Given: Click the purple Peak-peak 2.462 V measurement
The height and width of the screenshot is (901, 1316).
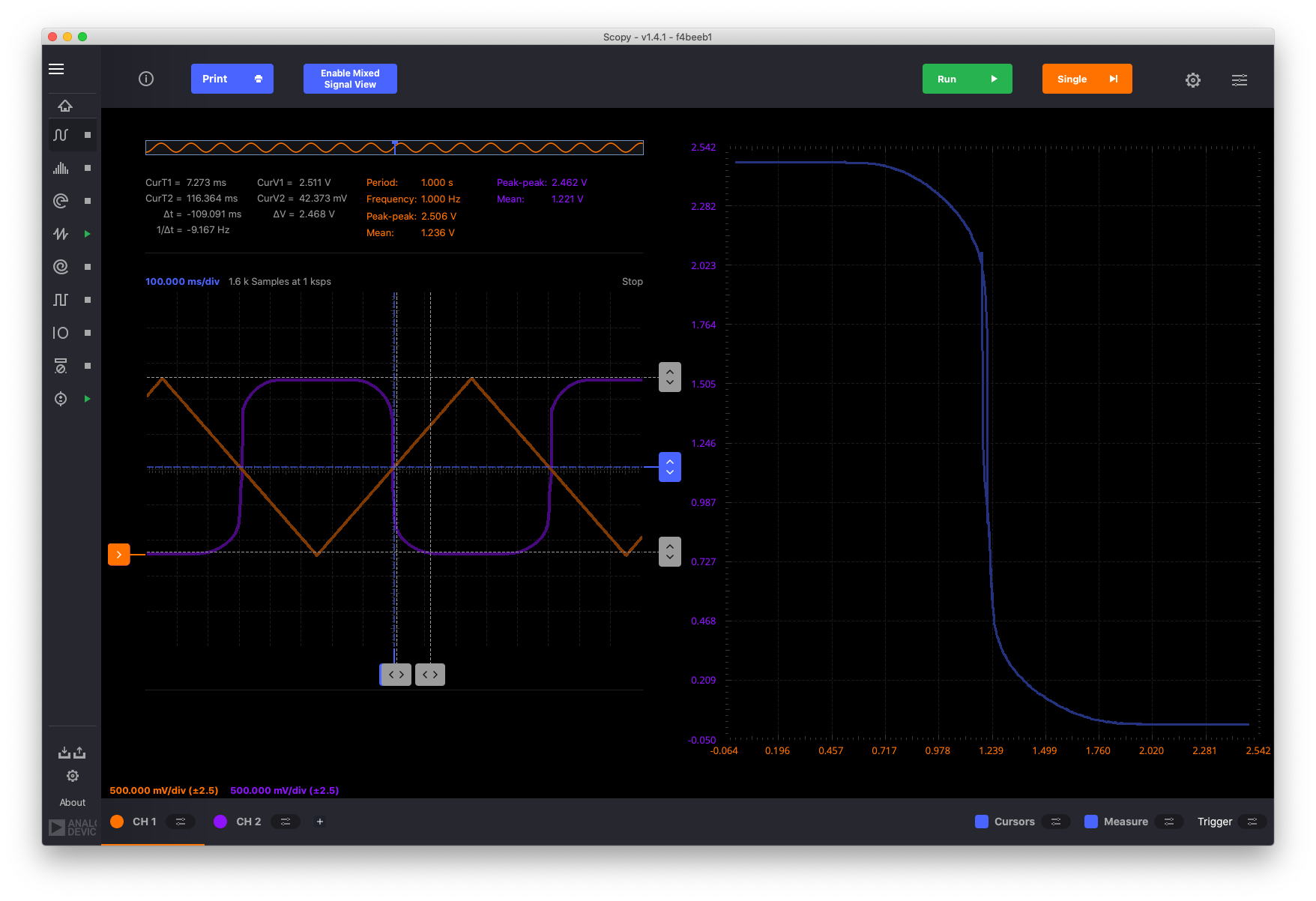Looking at the screenshot, I should coord(542,183).
